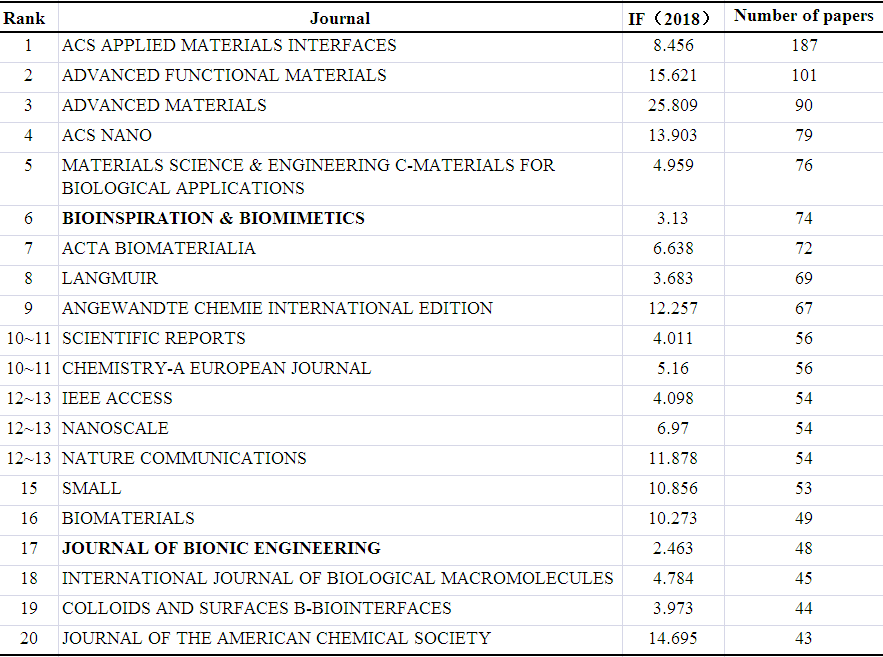Select the paper count "101"

pyautogui.click(x=804, y=75)
